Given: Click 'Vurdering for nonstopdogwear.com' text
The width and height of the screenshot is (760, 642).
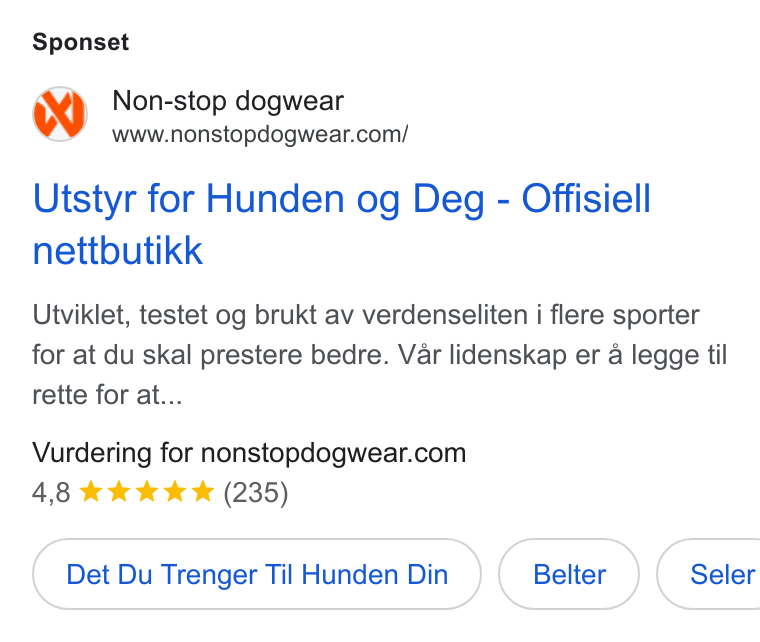Looking at the screenshot, I should click(x=249, y=453).
